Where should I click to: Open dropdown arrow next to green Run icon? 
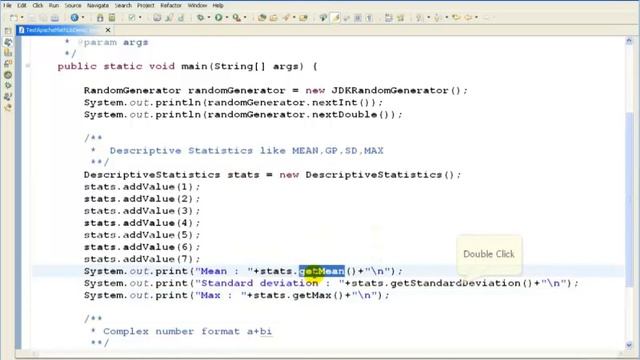point(227,18)
